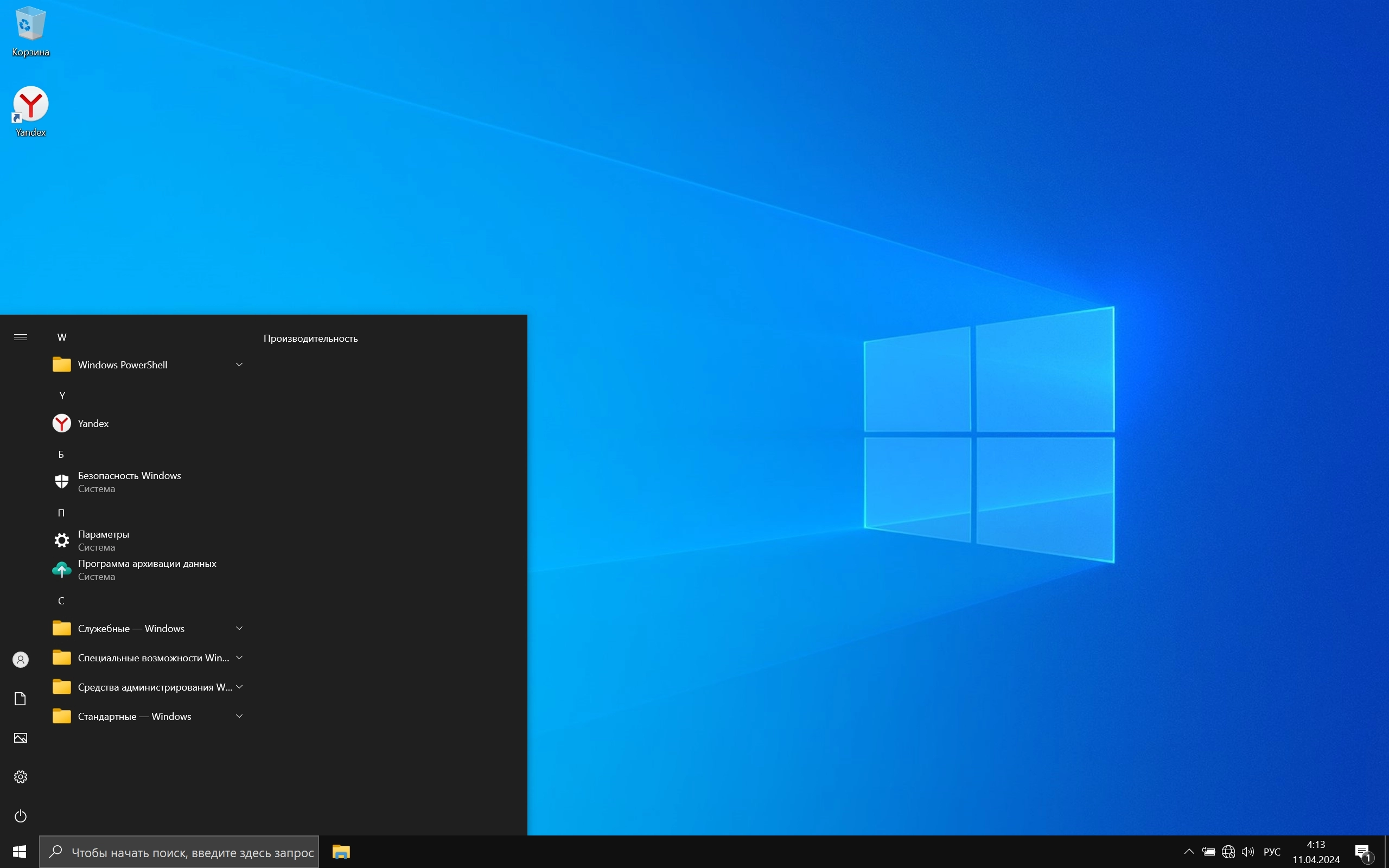Click the Power icon in Start menu
Viewport: 1389px width, 868px height.
point(21,816)
